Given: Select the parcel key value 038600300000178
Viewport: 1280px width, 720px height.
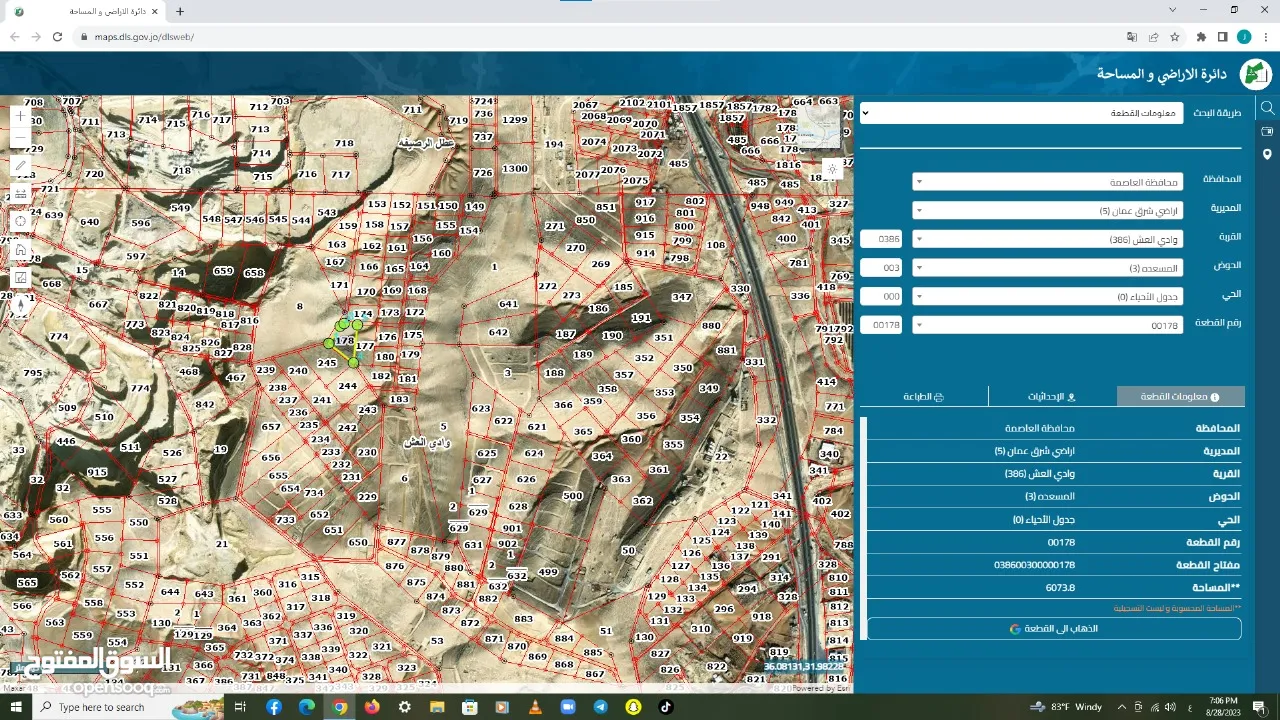Looking at the screenshot, I should coord(1034,565).
